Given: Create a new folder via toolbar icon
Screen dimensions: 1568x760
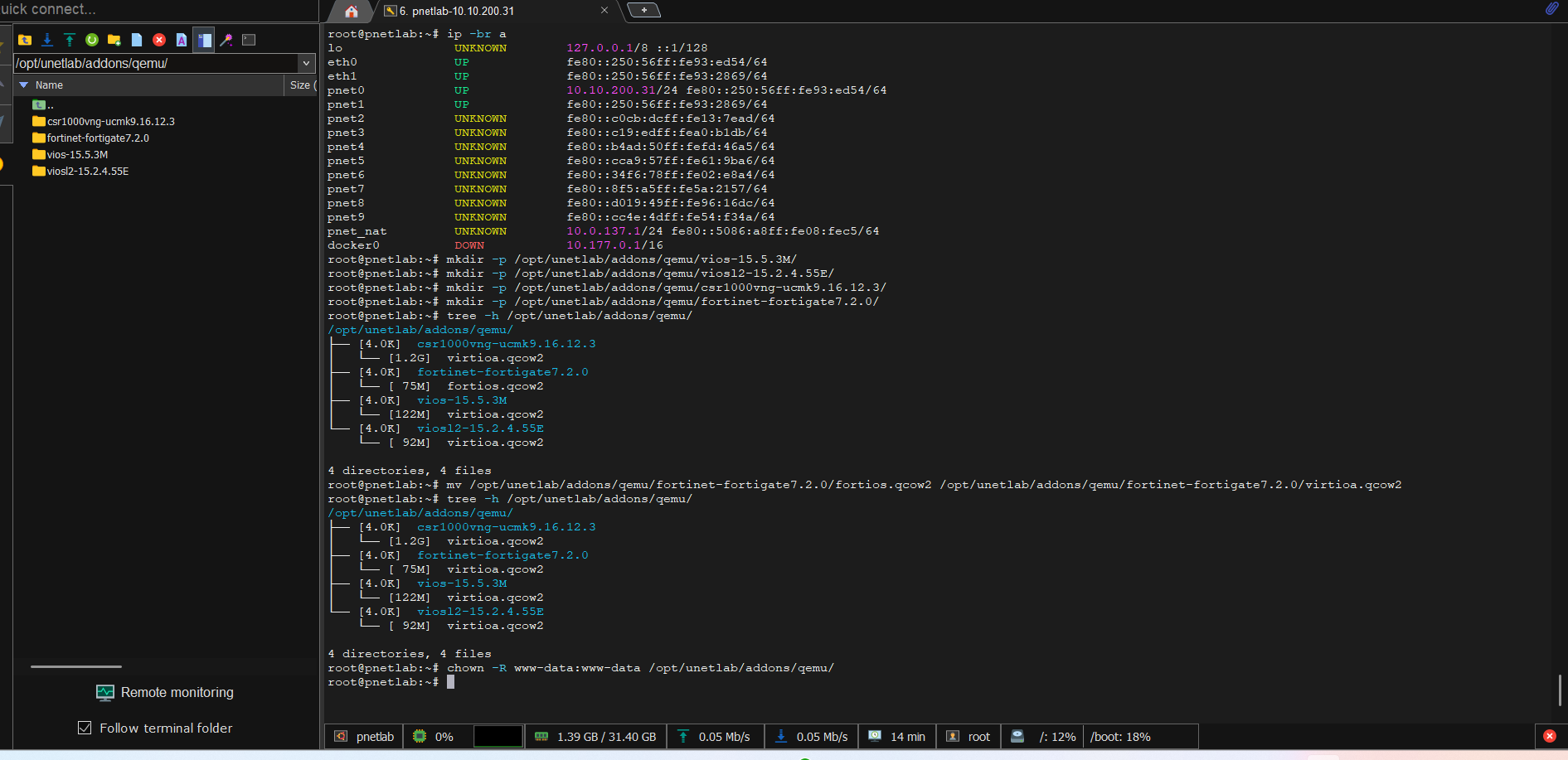Looking at the screenshot, I should click(x=114, y=40).
